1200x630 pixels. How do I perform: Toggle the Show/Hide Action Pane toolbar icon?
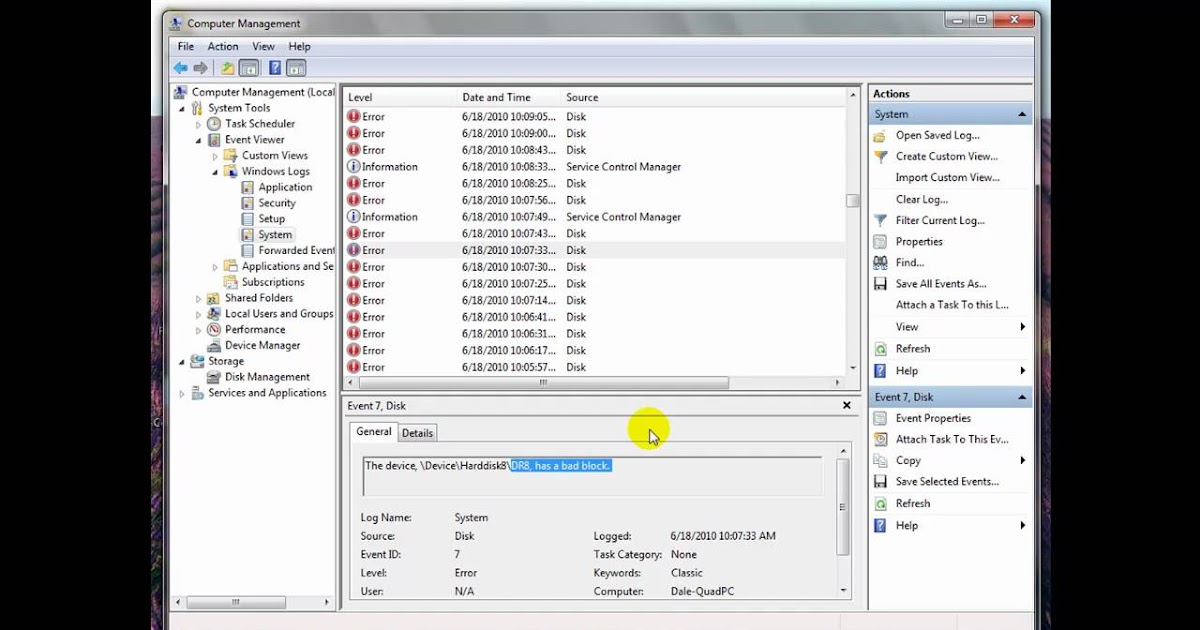click(x=295, y=68)
